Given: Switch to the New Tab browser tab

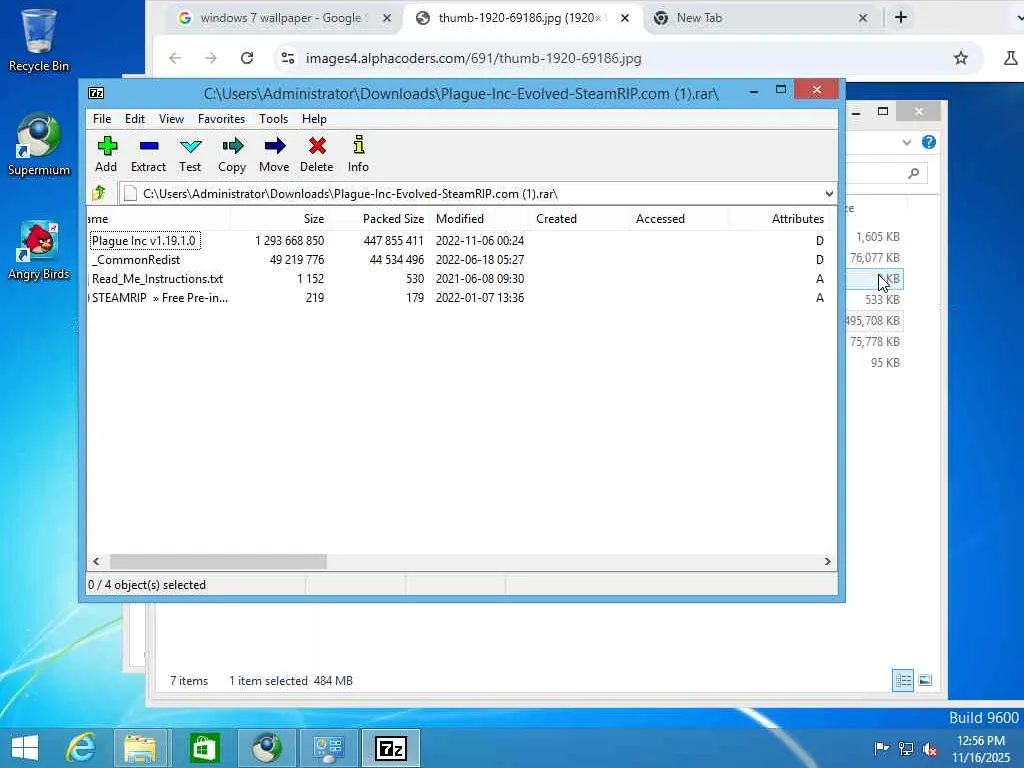Looking at the screenshot, I should click(x=761, y=18).
